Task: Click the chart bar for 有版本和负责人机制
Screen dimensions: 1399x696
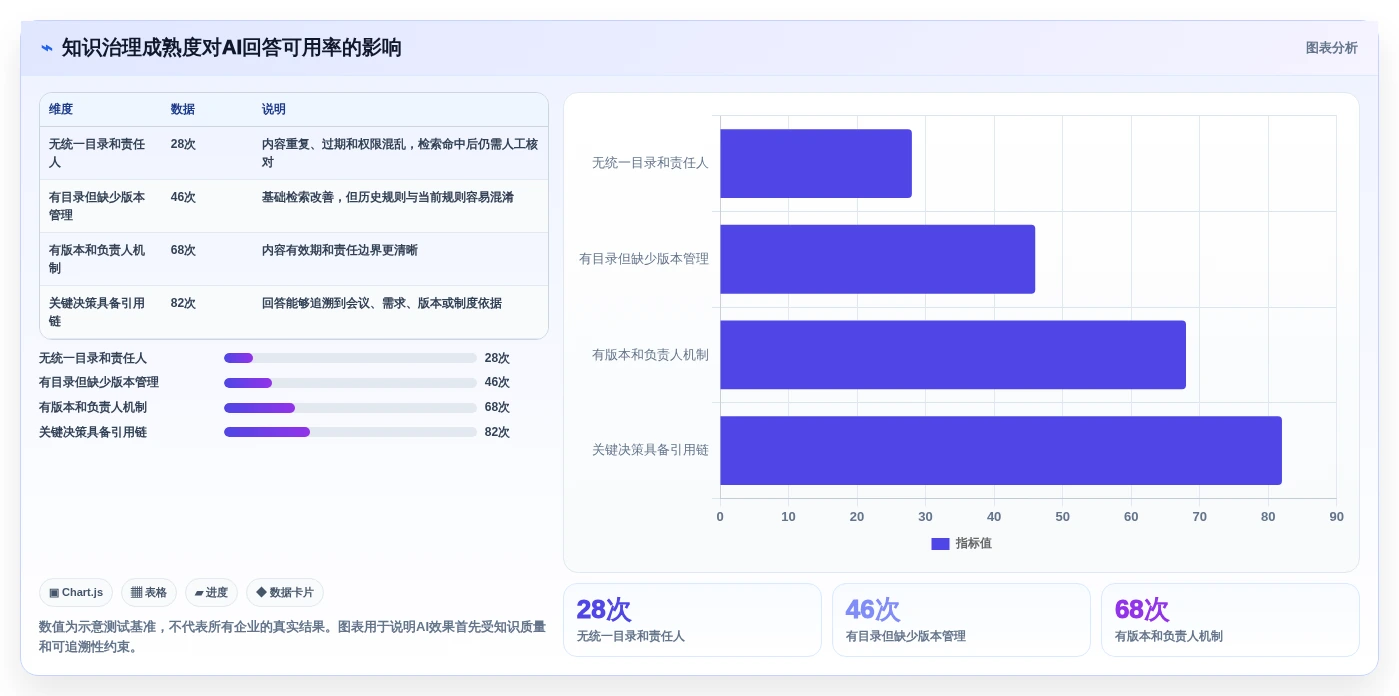Action: tap(953, 355)
